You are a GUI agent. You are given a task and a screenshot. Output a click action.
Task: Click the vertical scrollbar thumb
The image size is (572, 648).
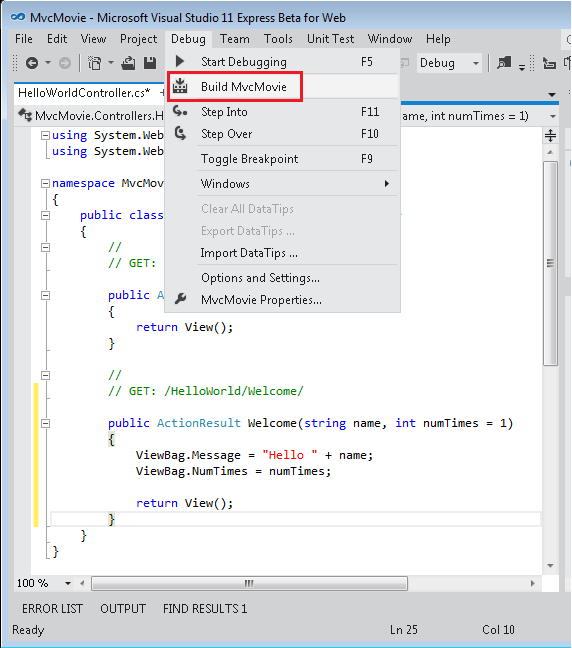click(x=551, y=264)
